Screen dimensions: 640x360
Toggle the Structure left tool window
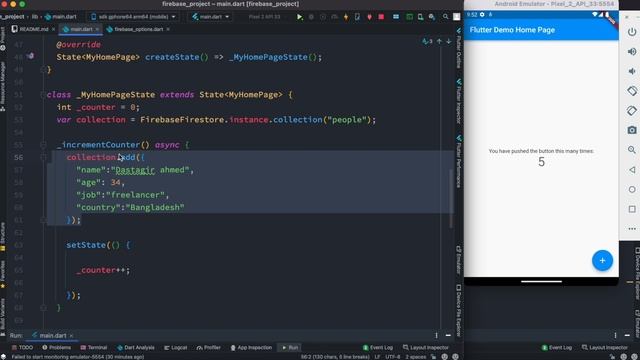pyautogui.click(x=3, y=236)
